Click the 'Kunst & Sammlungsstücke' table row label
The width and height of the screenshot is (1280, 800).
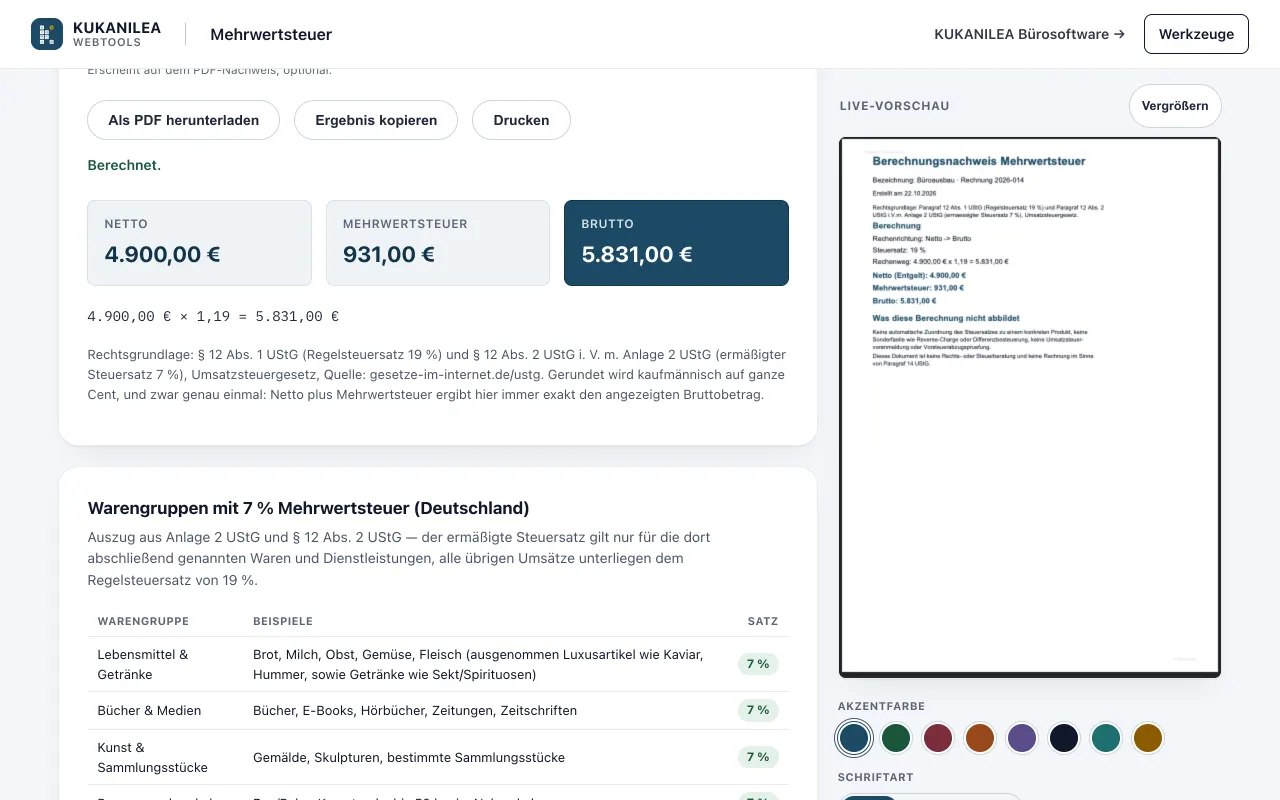(152, 757)
